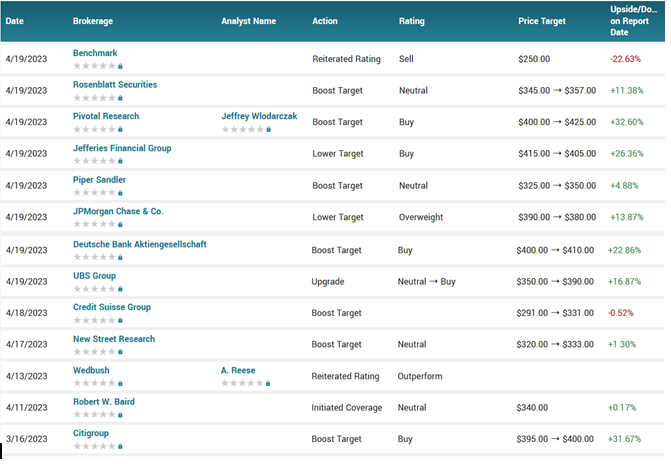671x468 pixels.
Task: Click the star rating under Piper Sandler
Action: coord(95,193)
